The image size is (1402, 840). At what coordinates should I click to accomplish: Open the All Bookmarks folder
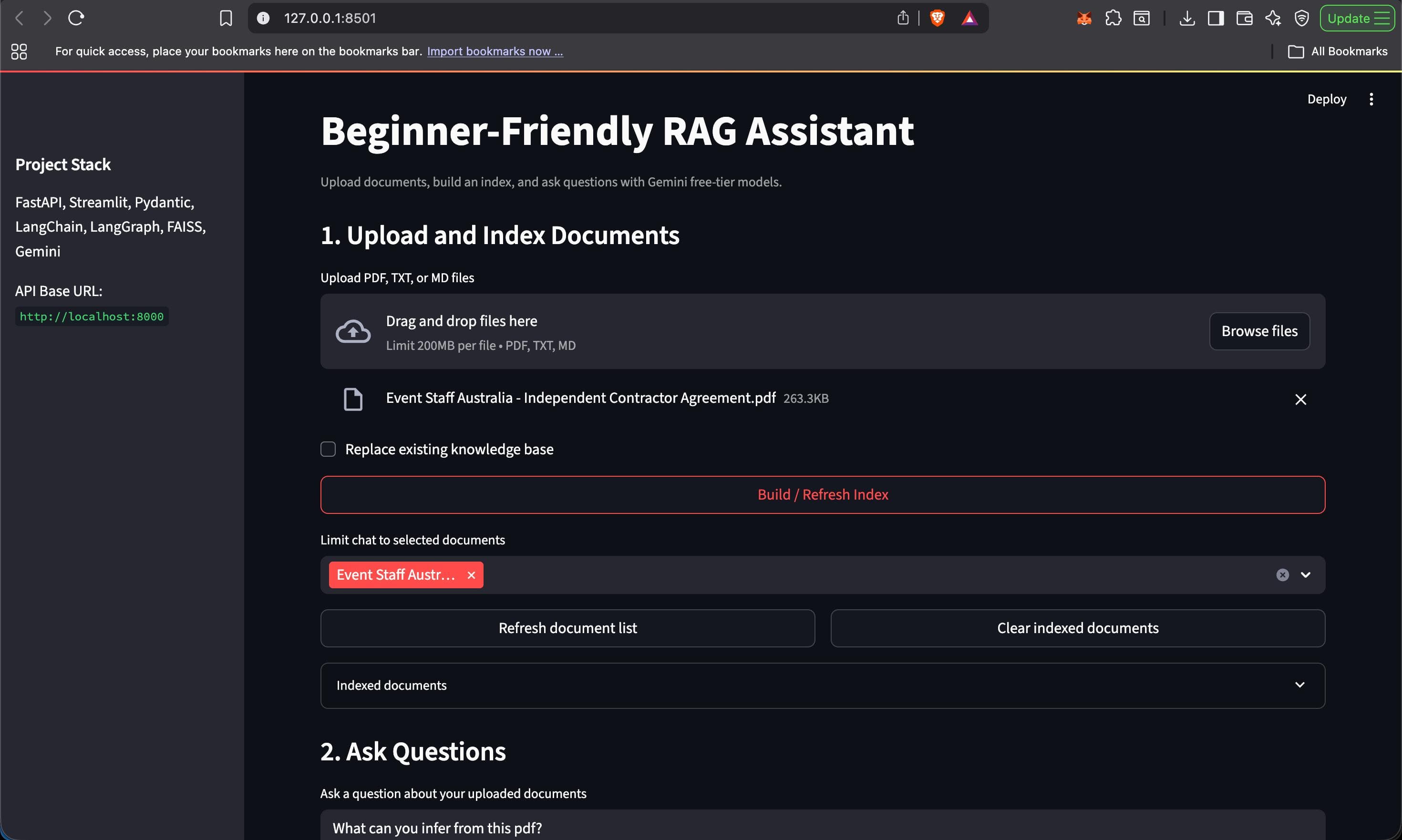click(x=1338, y=51)
